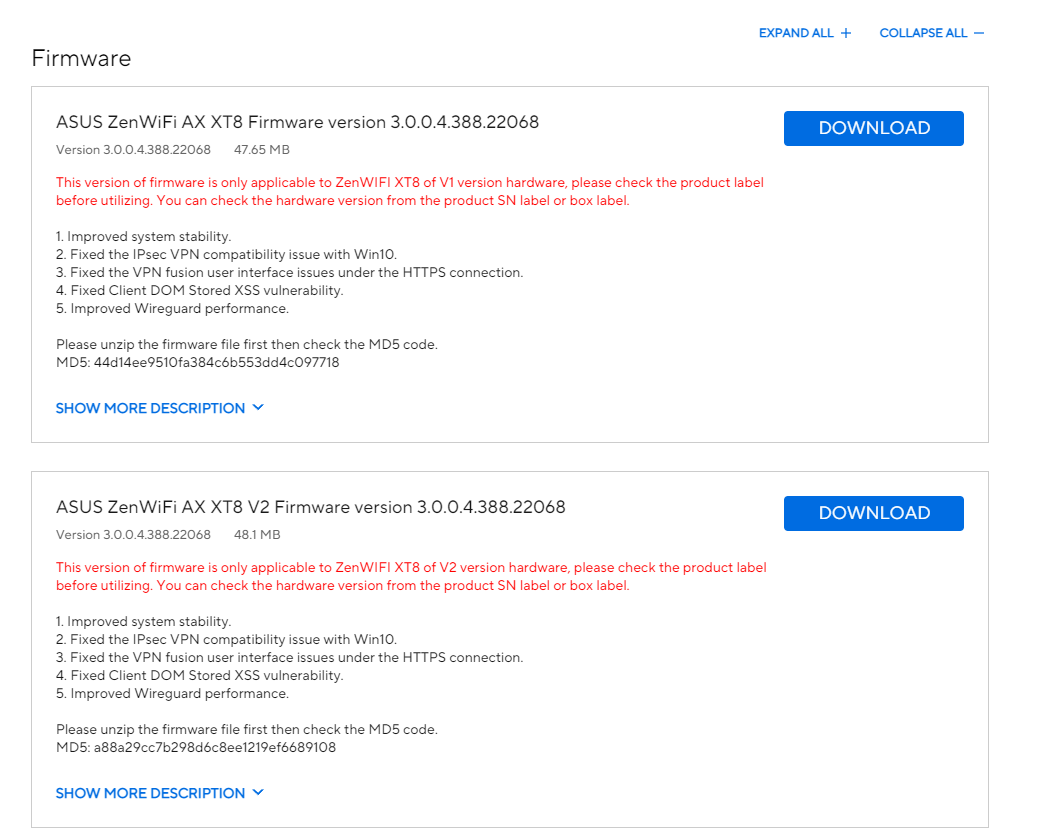This screenshot has width=1064, height=833.
Task: Download the 47.65 MB XT8 V1 firmware
Action: pyautogui.click(x=873, y=128)
